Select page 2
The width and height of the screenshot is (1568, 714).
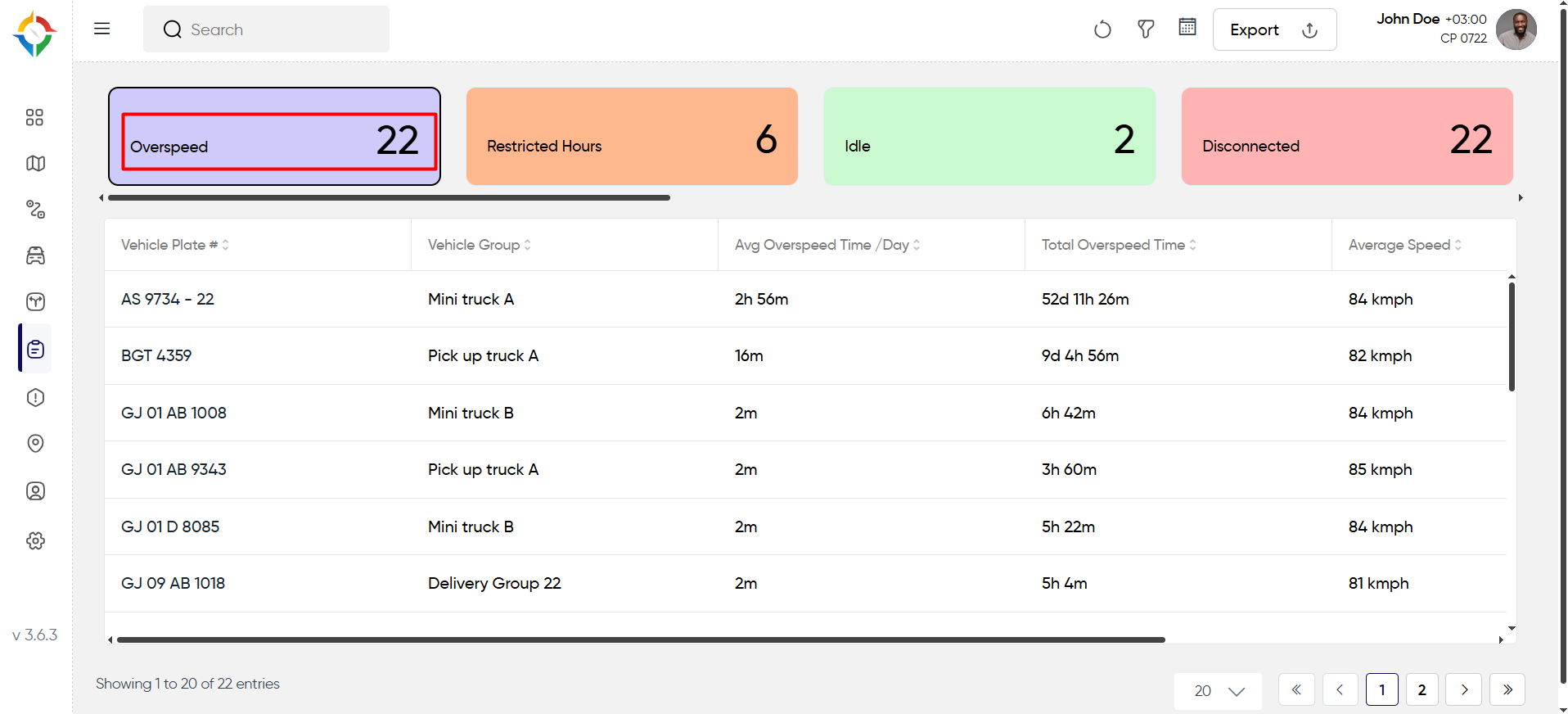(1422, 689)
